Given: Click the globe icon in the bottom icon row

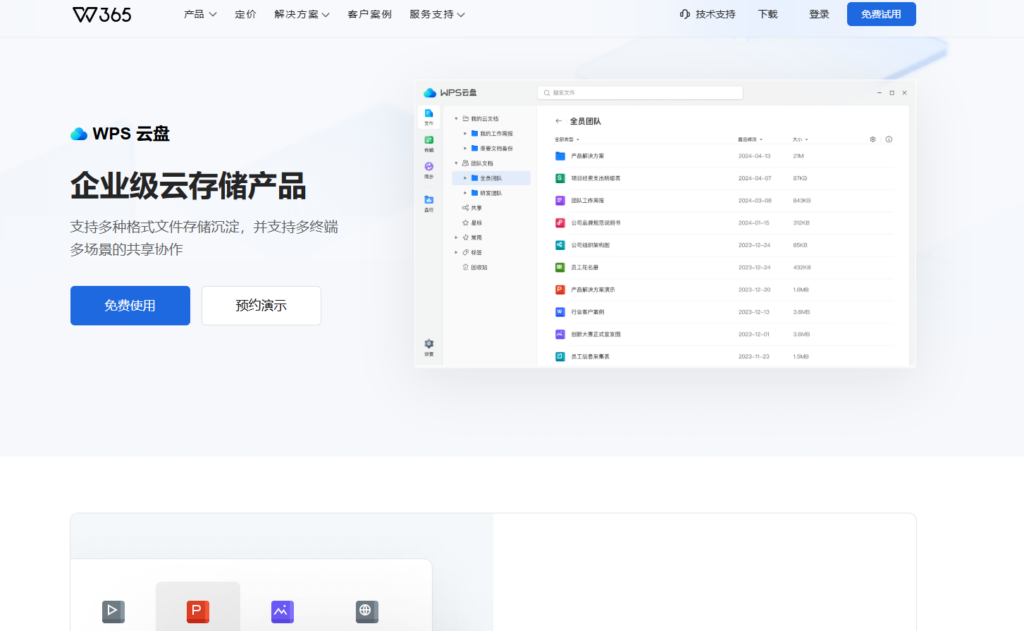Looking at the screenshot, I should coord(366,611).
